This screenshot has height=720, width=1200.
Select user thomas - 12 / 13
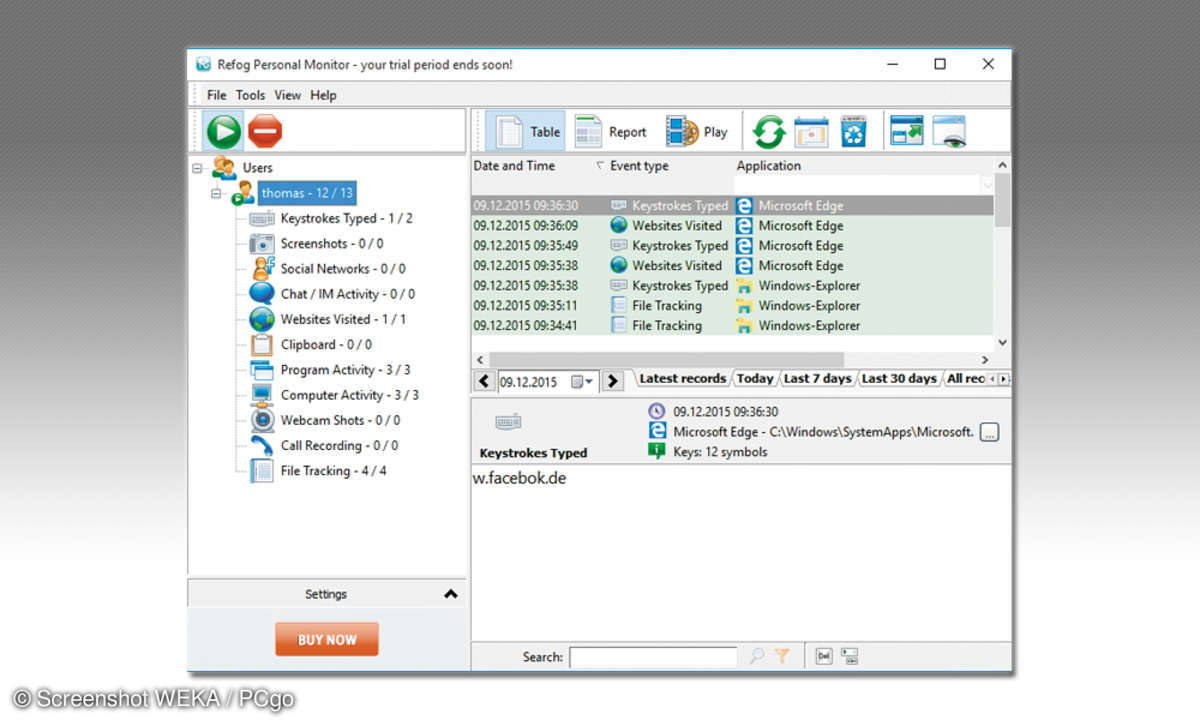tap(306, 193)
